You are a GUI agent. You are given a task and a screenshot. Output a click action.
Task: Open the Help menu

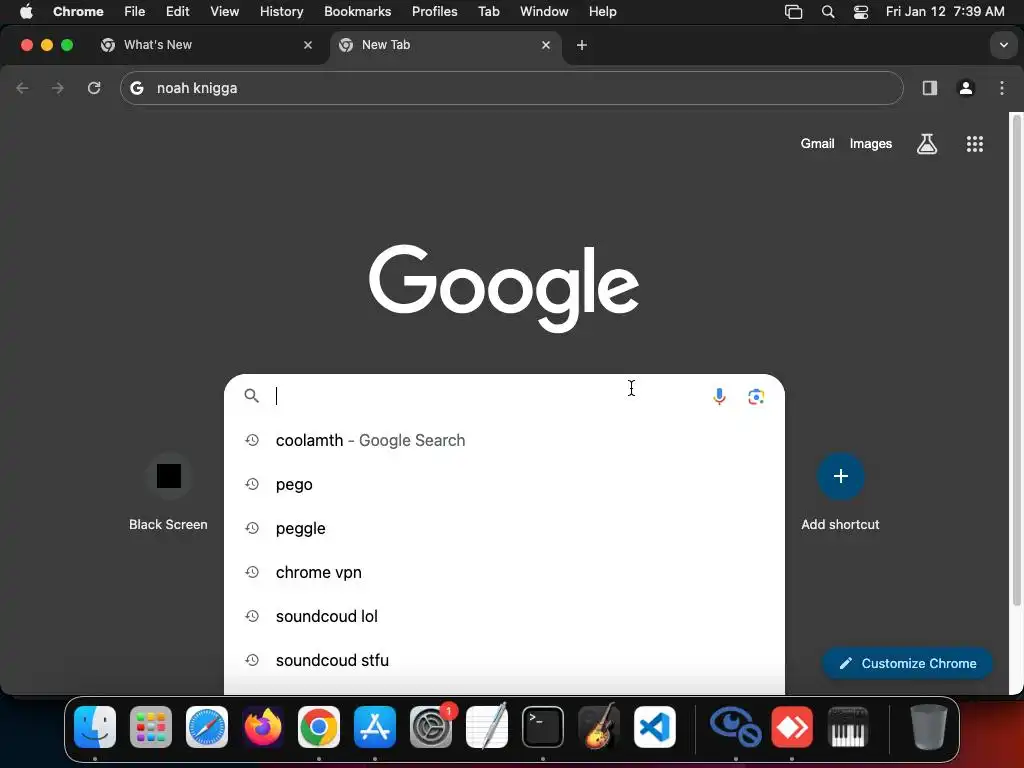(602, 11)
